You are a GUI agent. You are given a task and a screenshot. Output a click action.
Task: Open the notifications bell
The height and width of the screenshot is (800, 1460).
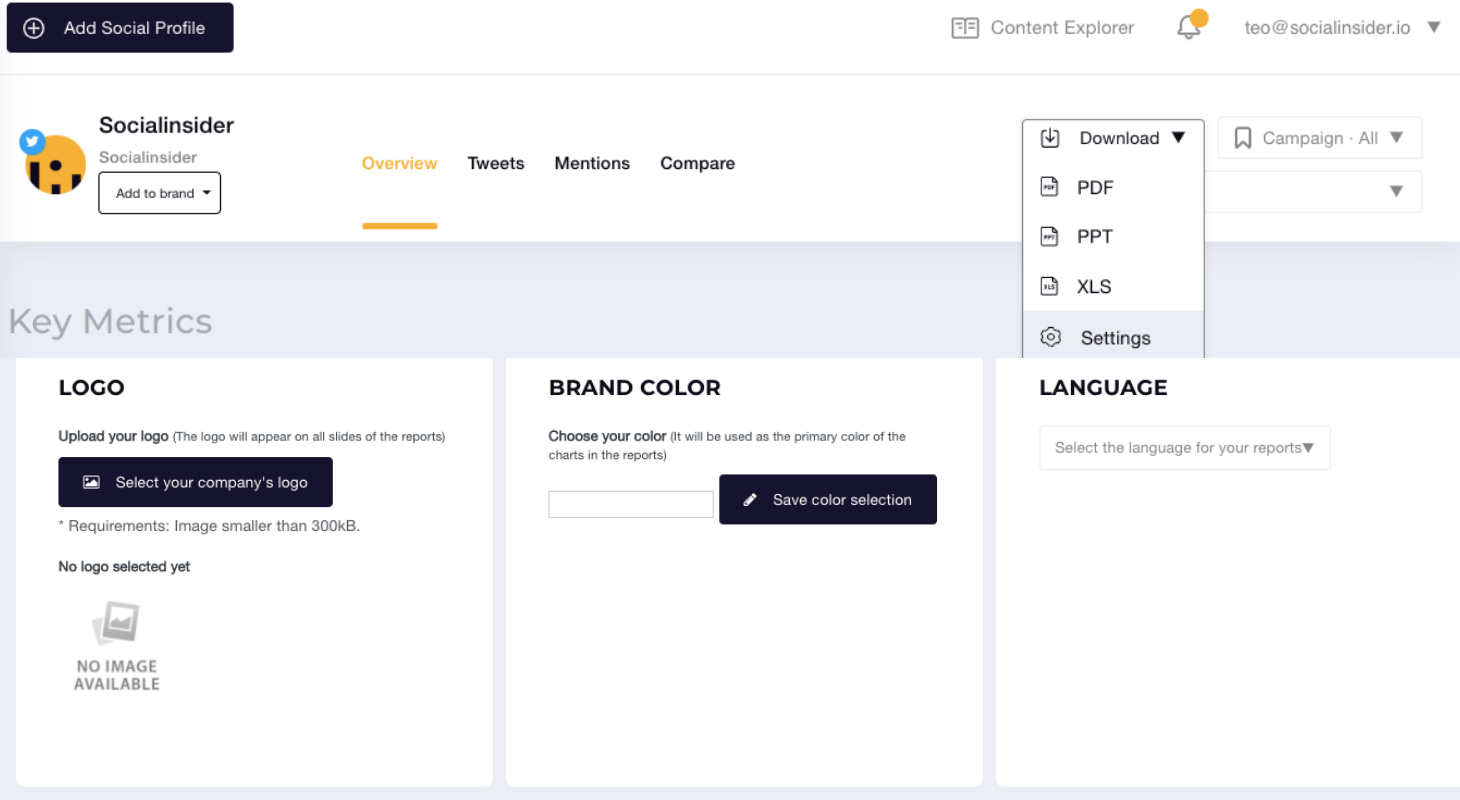pos(1189,28)
